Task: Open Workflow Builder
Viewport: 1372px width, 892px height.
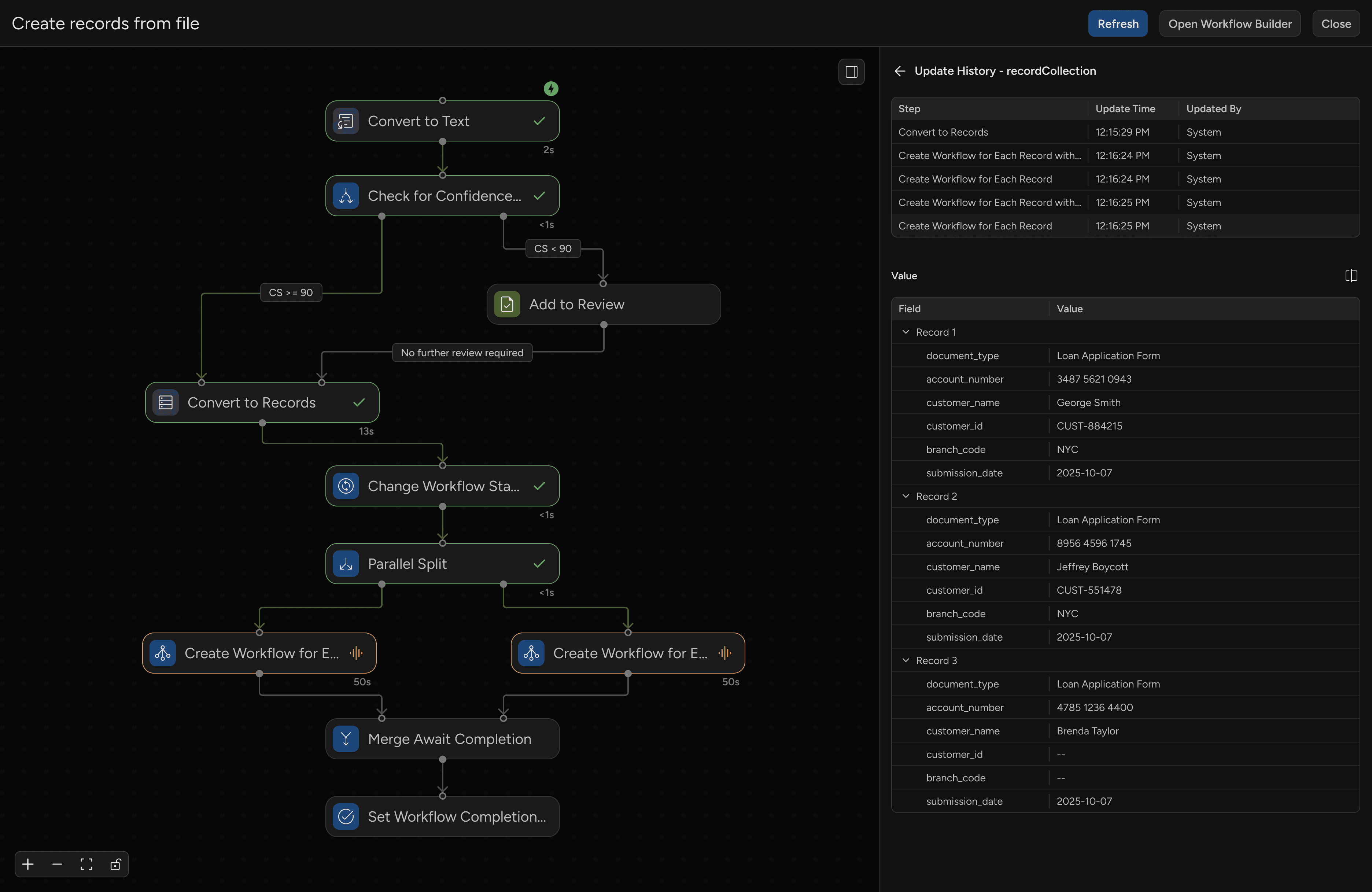Action: 1229,23
